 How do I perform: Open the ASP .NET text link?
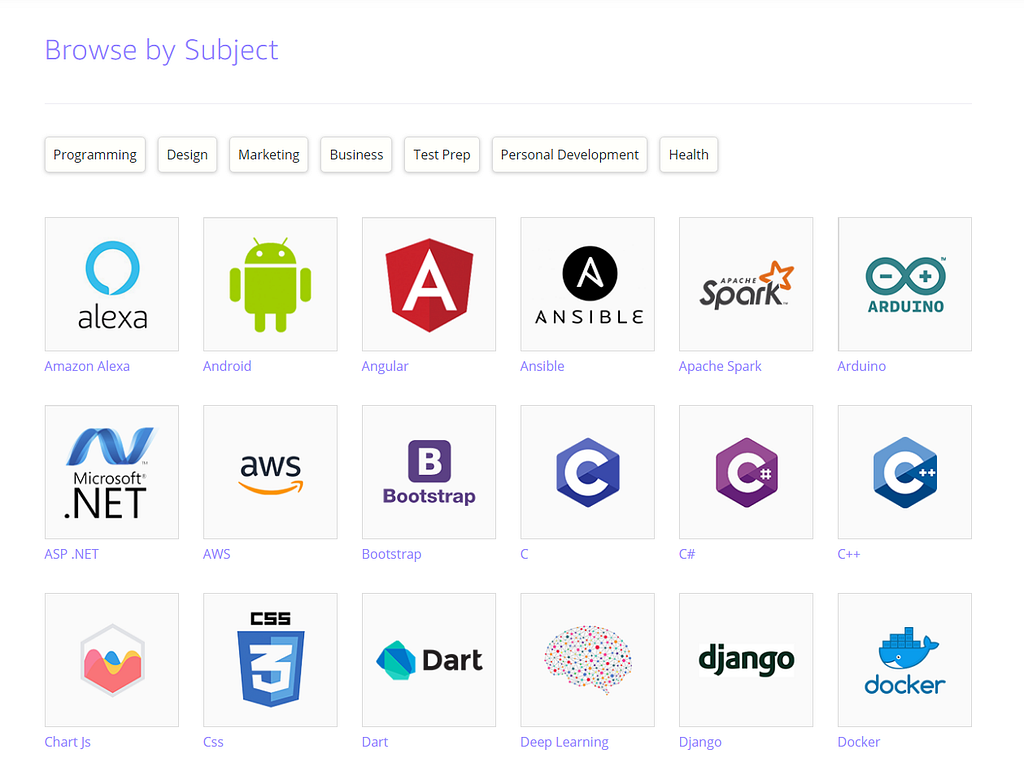[x=72, y=554]
